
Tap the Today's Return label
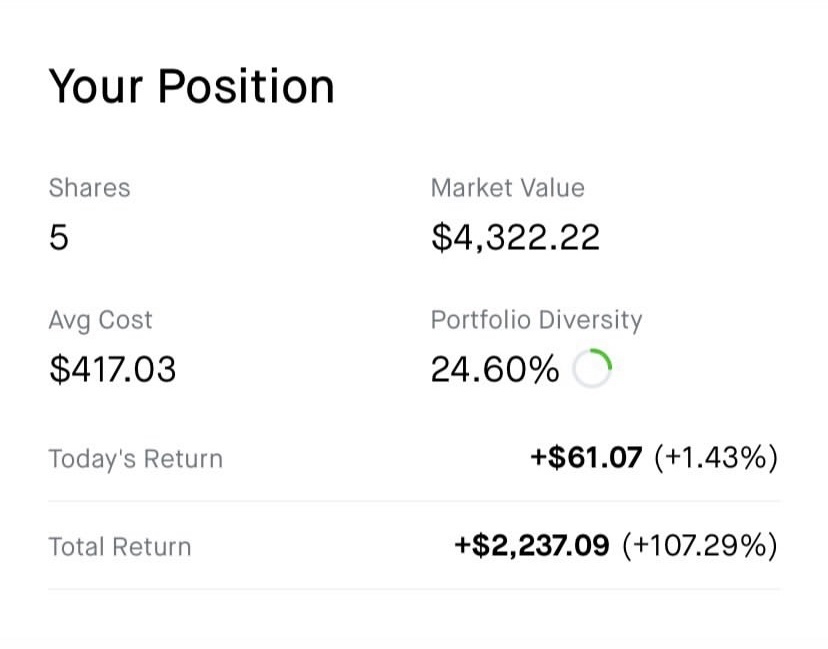tap(135, 460)
